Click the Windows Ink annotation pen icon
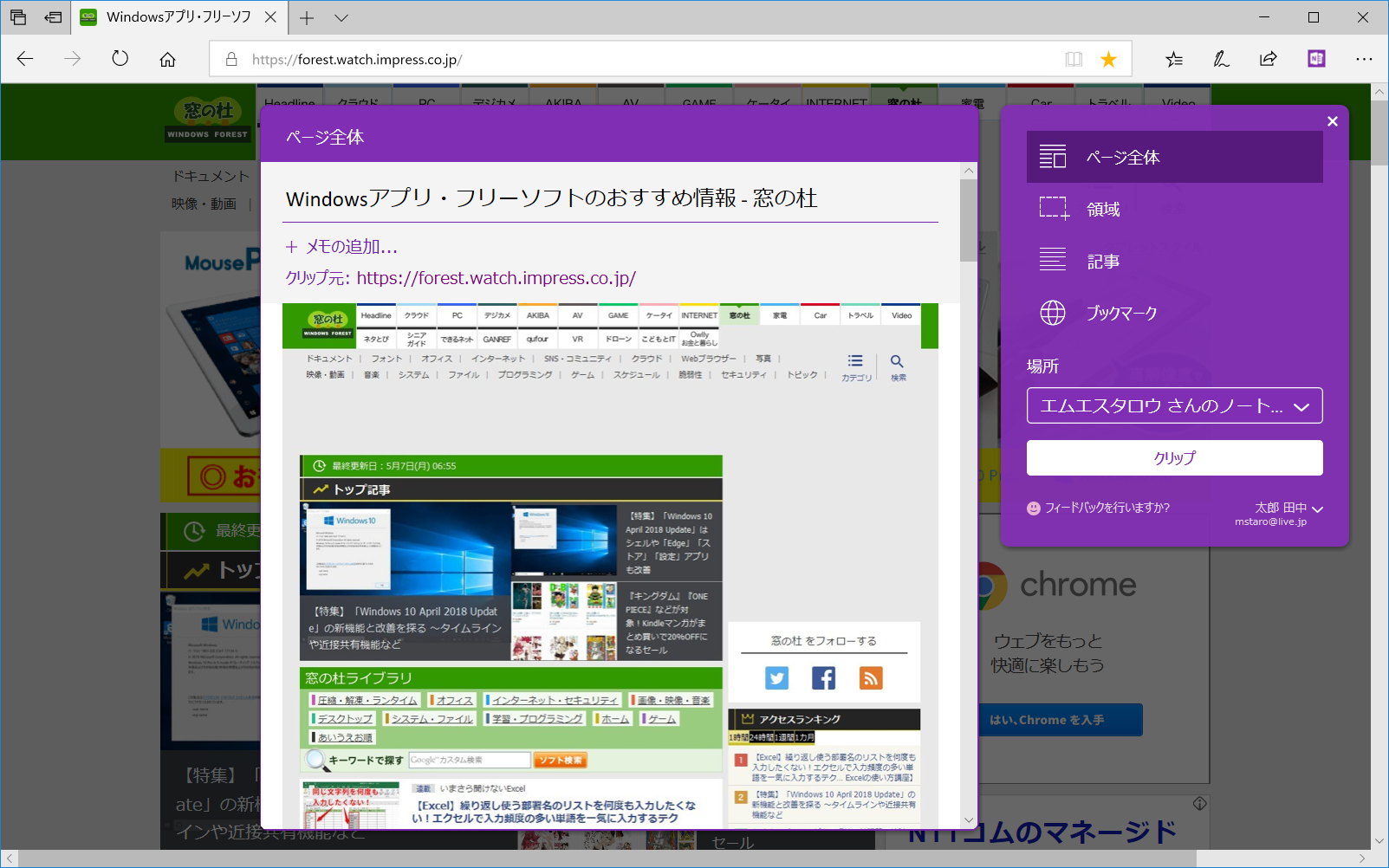 (x=1221, y=59)
